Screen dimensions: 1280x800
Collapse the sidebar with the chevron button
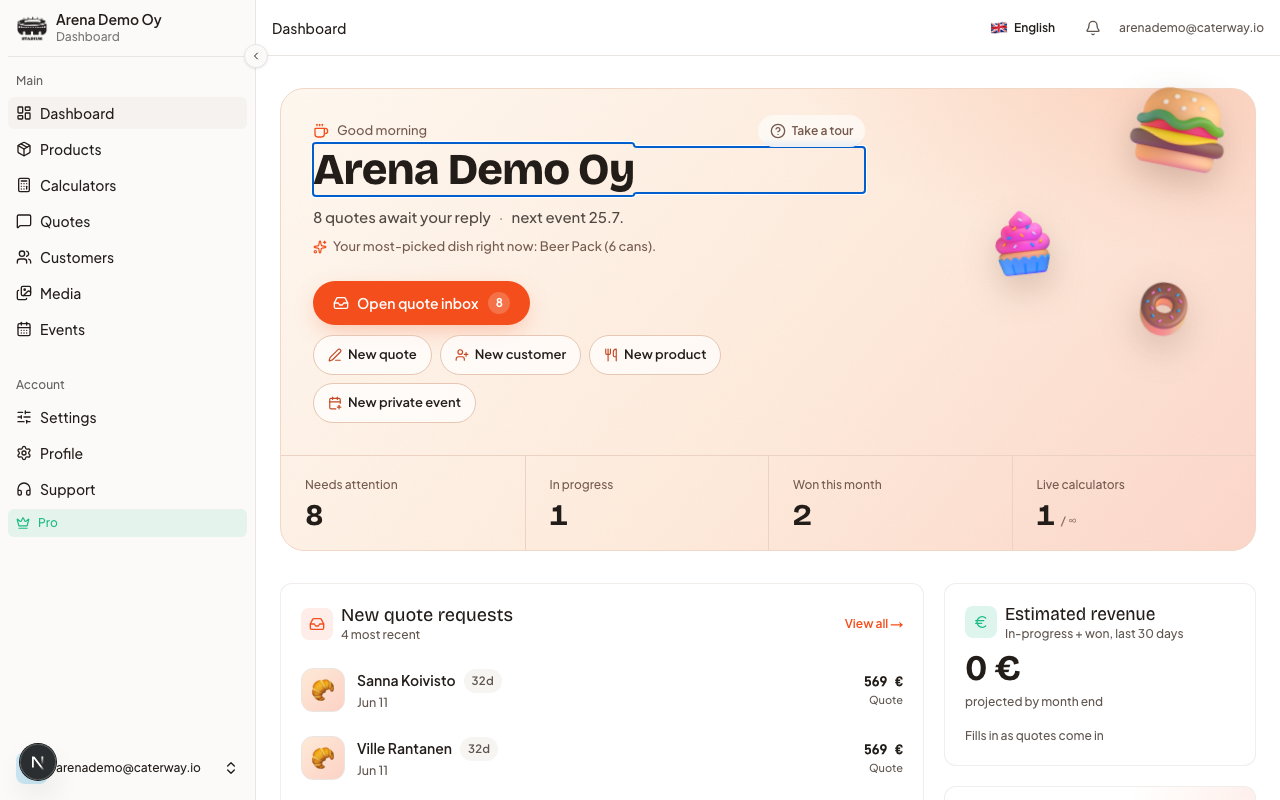(x=256, y=56)
